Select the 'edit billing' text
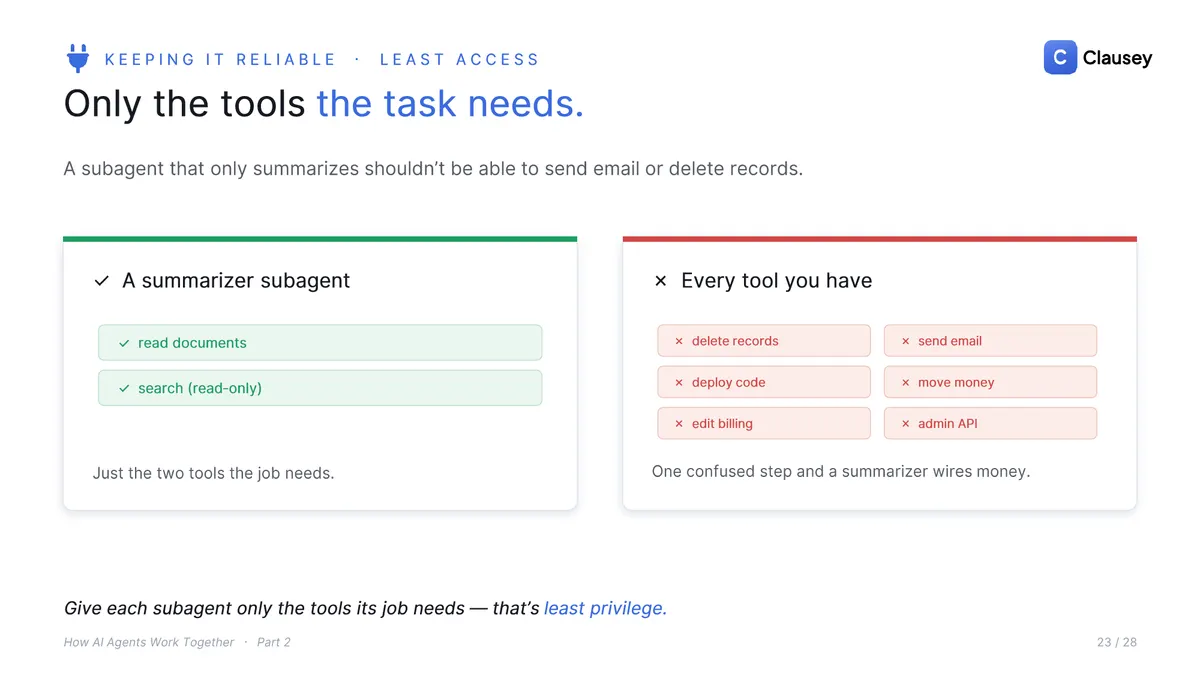Screen dimensions: 1200x675 pyautogui.click(x=722, y=424)
